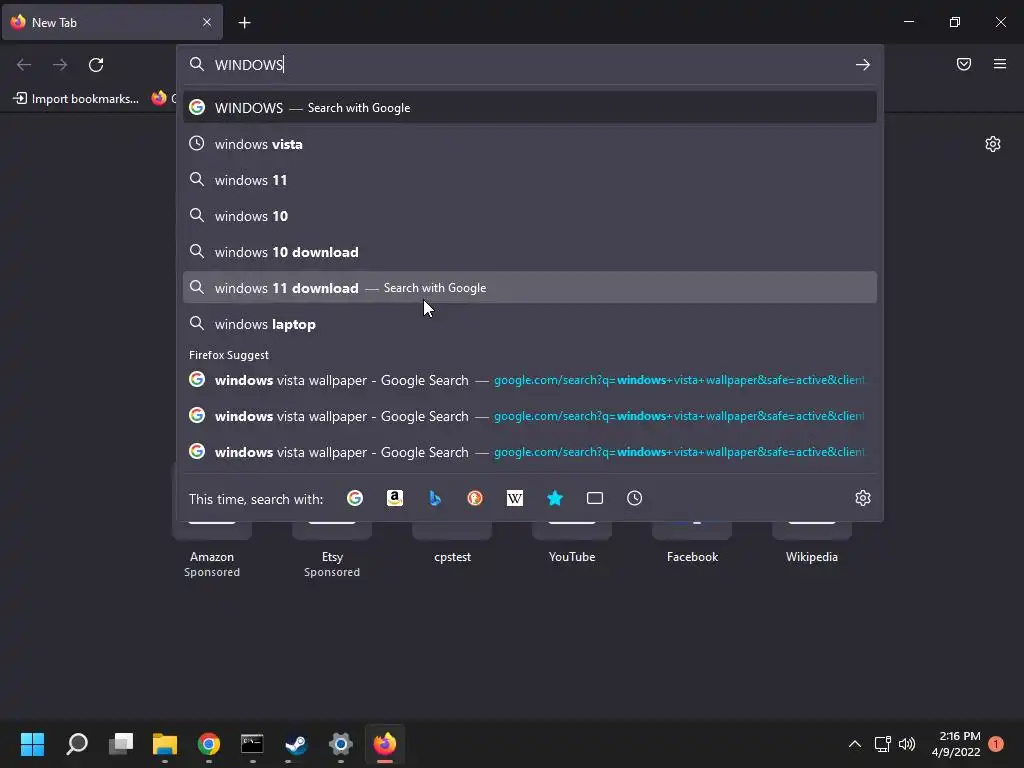Go back one page
This screenshot has width=1024, height=768.
(x=24, y=65)
